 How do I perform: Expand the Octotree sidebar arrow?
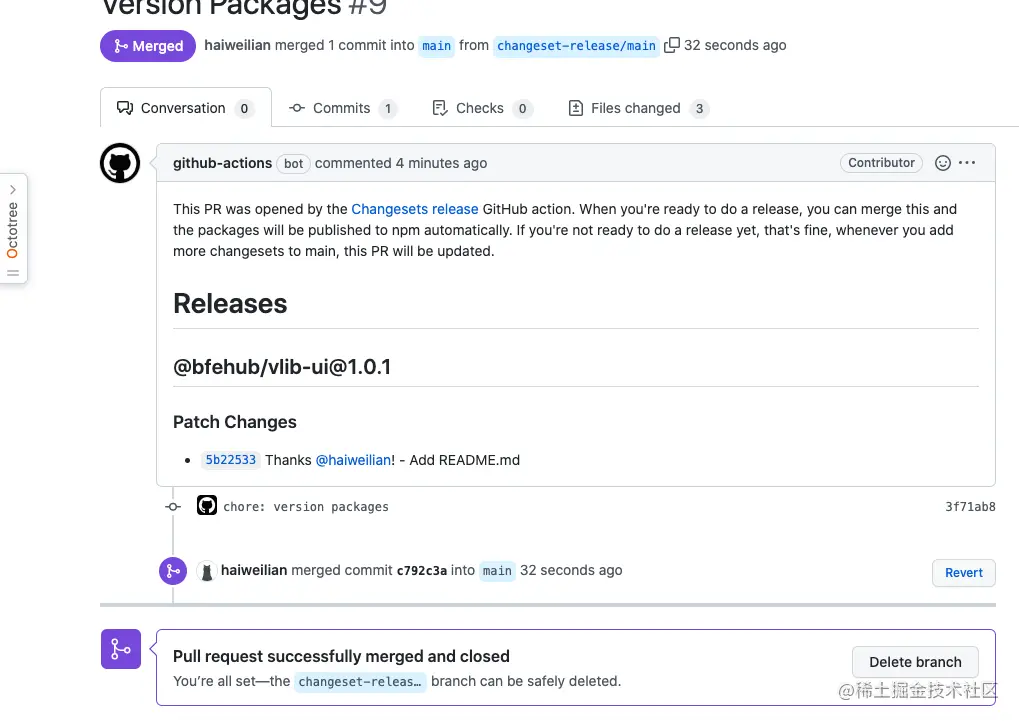pyautogui.click(x=13, y=189)
